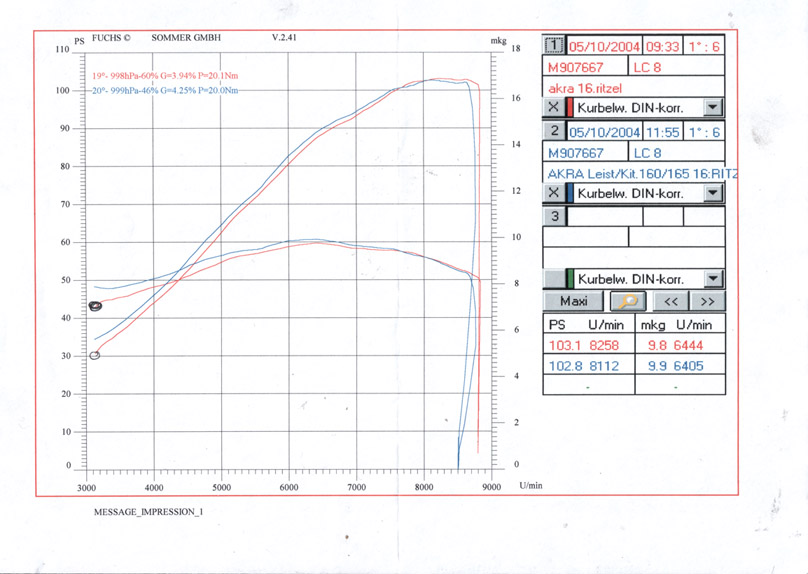
Task: Click the magnifier zoom icon
Action: pyautogui.click(x=629, y=301)
